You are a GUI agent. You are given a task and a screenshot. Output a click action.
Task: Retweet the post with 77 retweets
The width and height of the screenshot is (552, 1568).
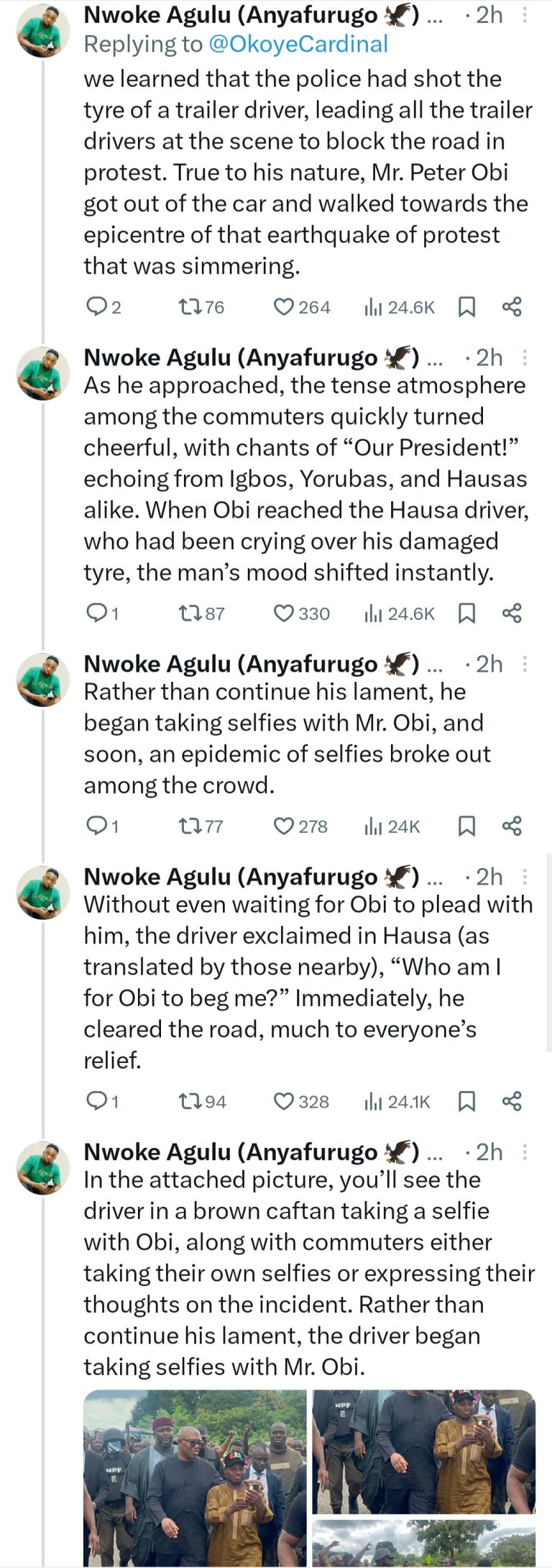(189, 826)
